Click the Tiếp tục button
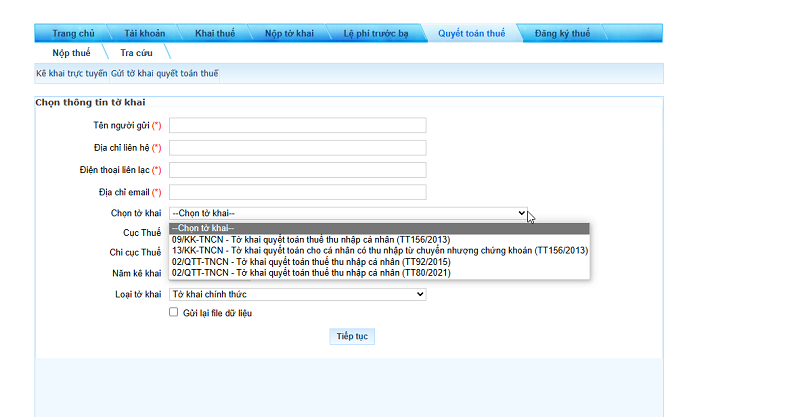 tap(352, 336)
